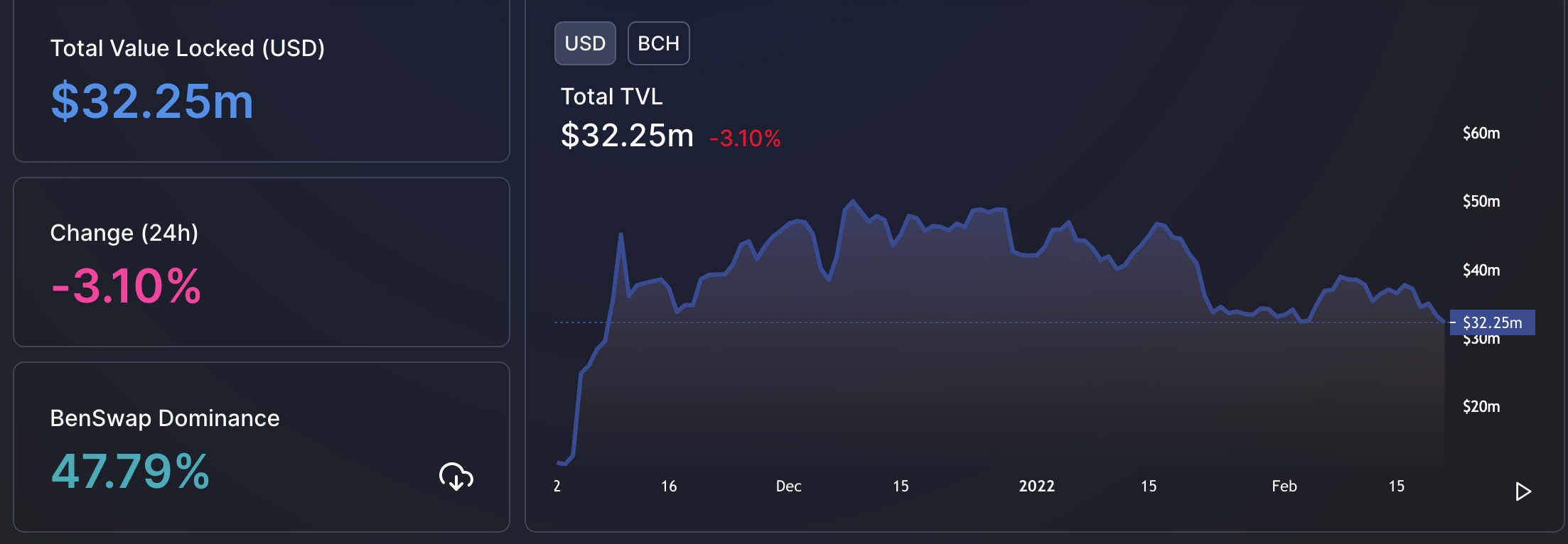Select the 47.79% dominance value
The image size is (1568, 544).
(130, 472)
